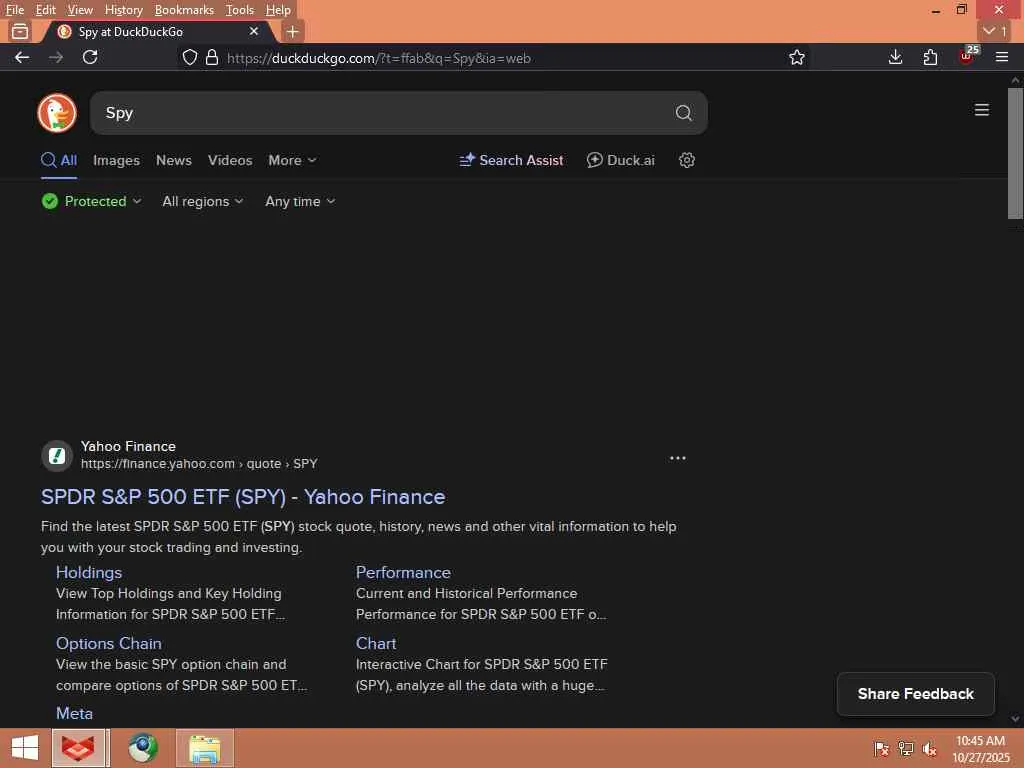Viewport: 1024px width, 768px height.
Task: Open the Tools menu
Action: click(x=240, y=10)
